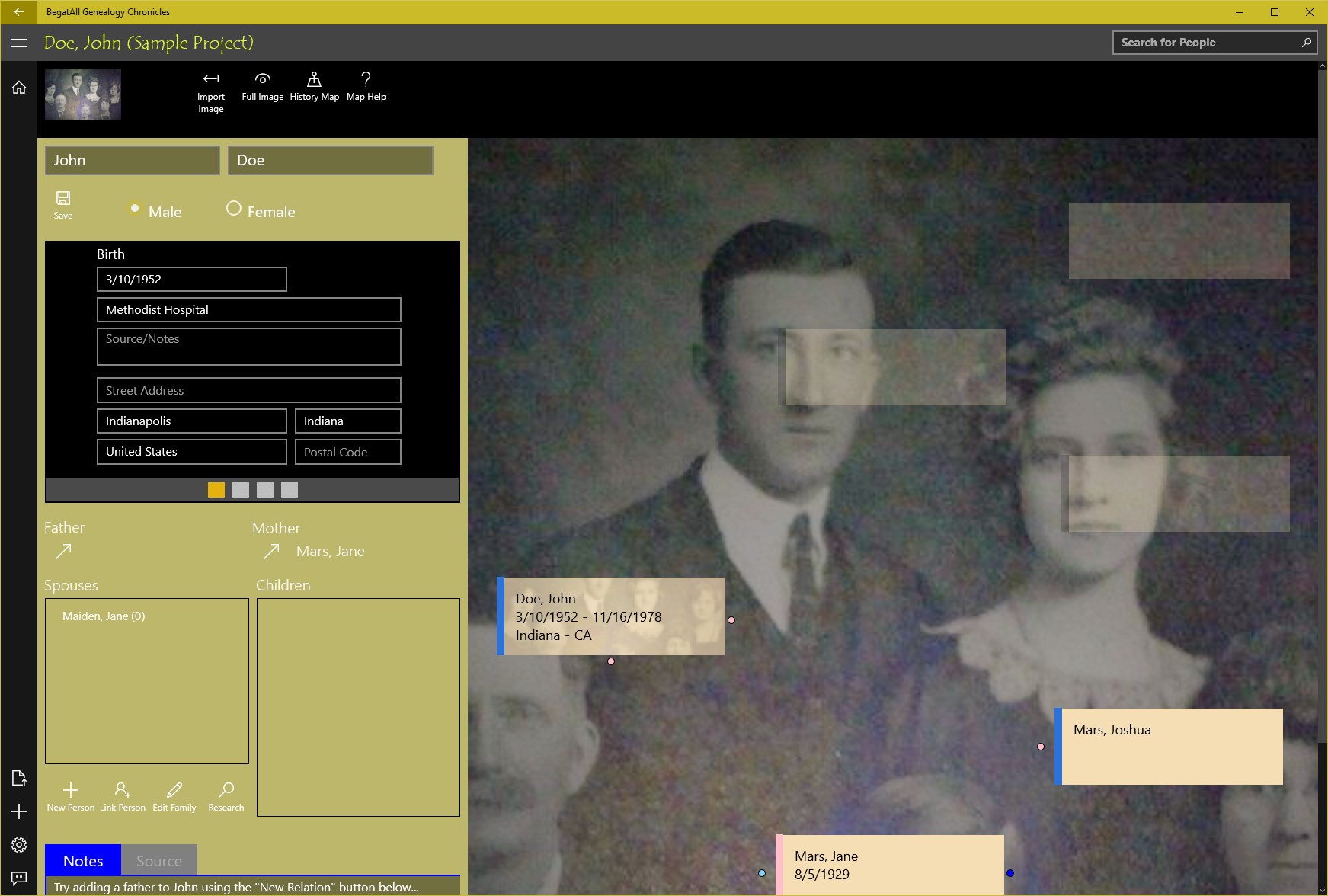The height and width of the screenshot is (896, 1328).
Task: Select the first (orange) event page indicator
Action: (216, 490)
